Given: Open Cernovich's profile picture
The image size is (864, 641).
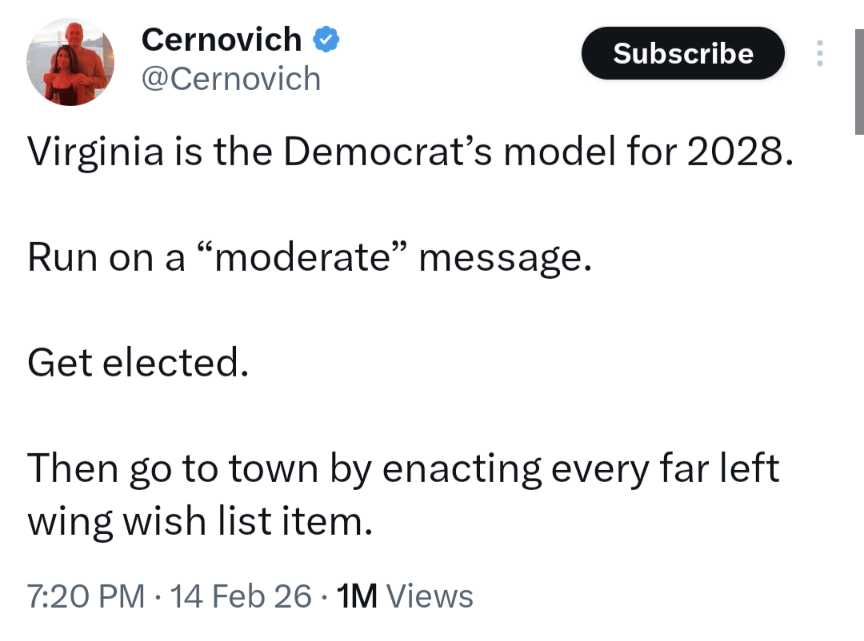Looking at the screenshot, I should [70, 61].
